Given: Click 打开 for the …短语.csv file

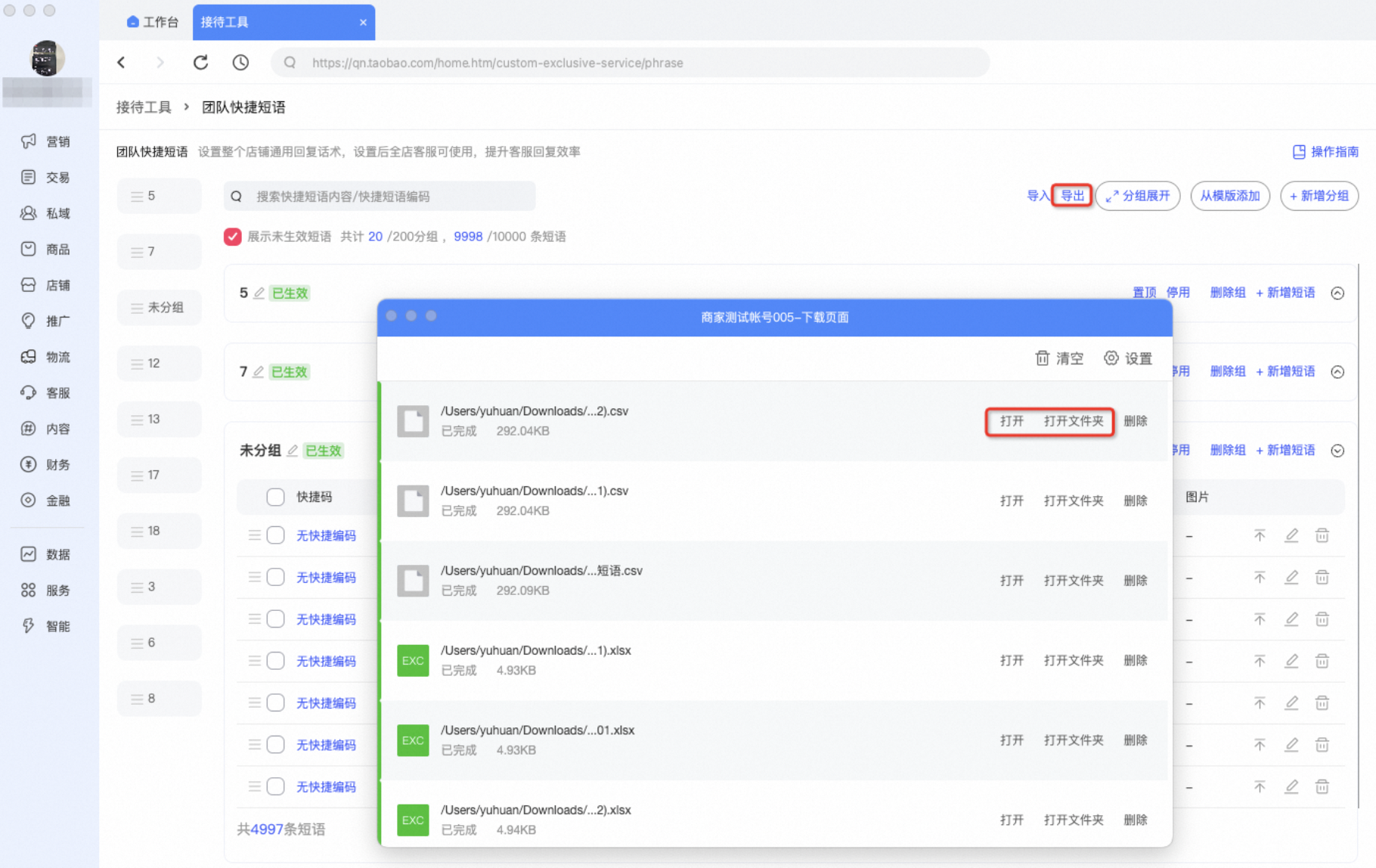Looking at the screenshot, I should pos(1012,581).
